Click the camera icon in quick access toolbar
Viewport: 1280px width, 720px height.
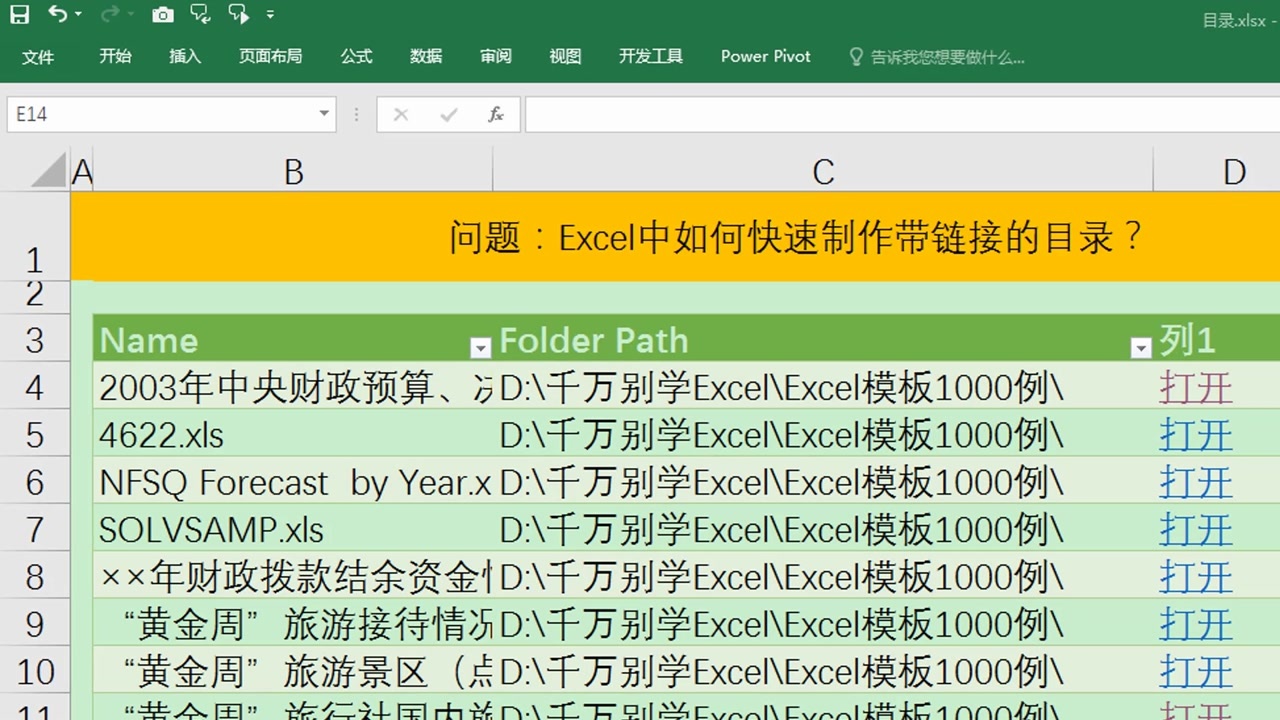[162, 15]
